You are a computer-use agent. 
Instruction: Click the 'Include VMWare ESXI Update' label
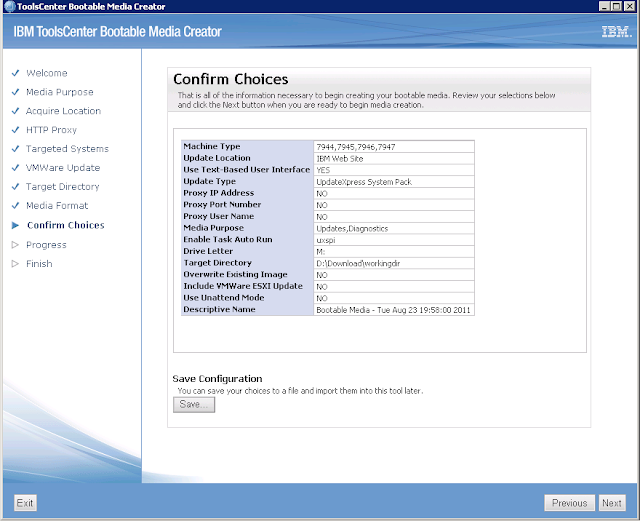243,286
